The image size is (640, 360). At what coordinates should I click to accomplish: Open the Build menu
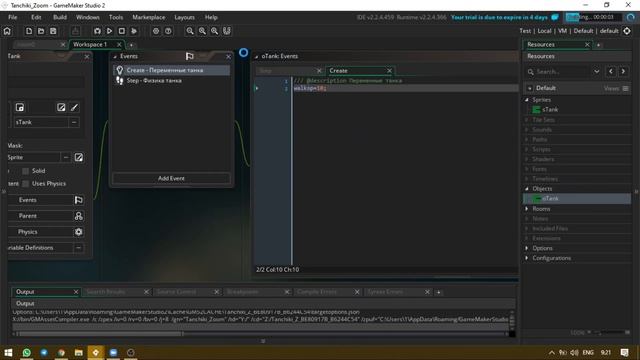(x=60, y=17)
